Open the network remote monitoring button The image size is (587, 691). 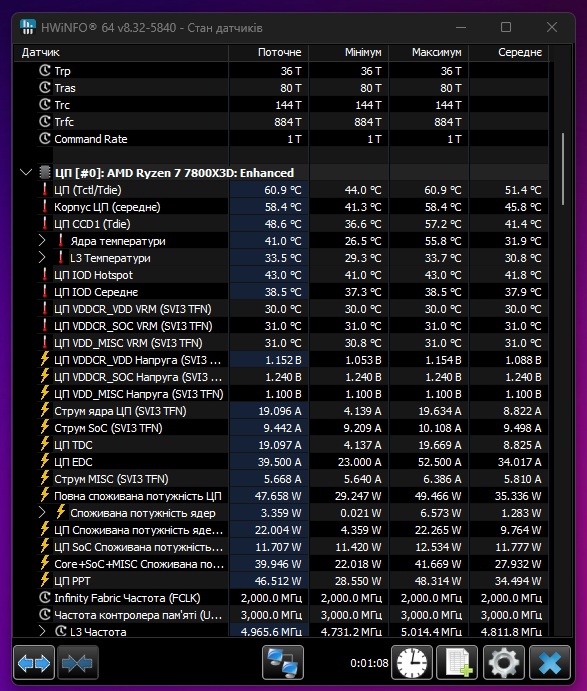coord(283,663)
